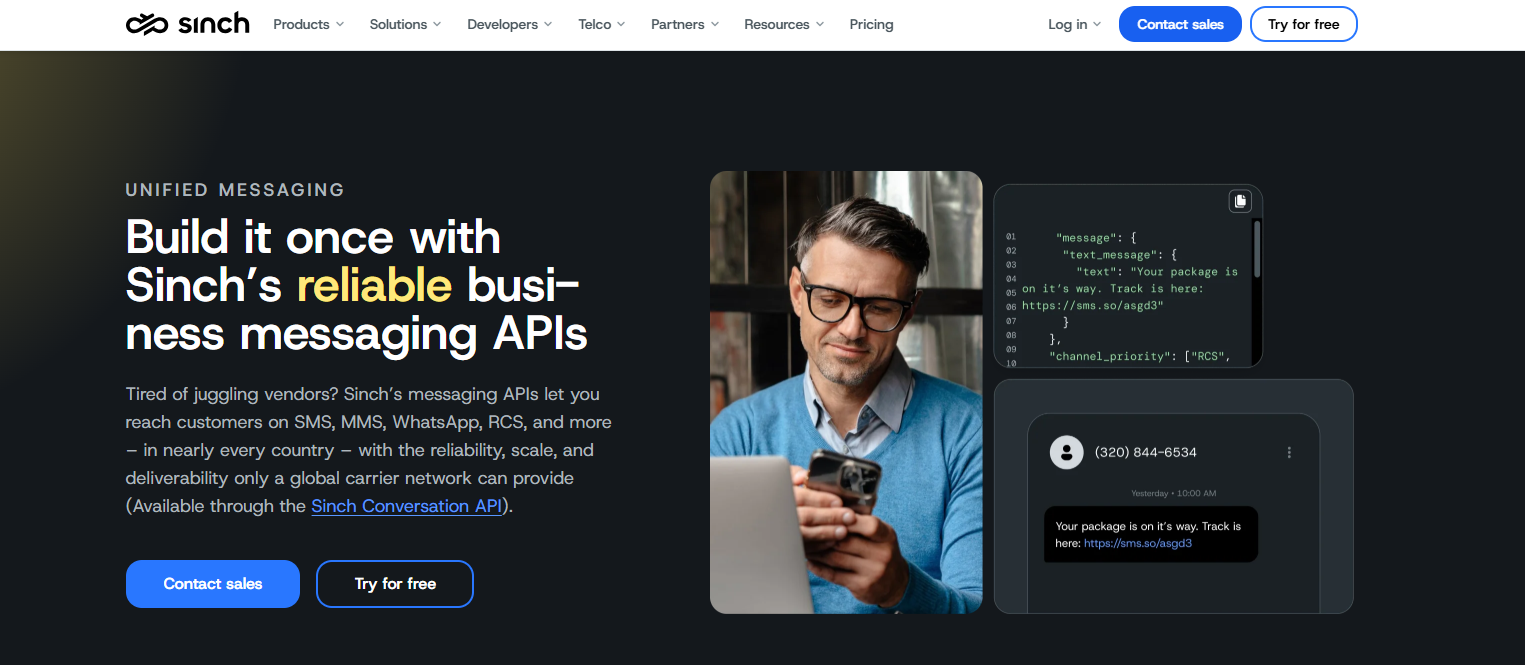This screenshot has width=1525, height=665.
Task: Open the Log in dropdown
Action: 1075,24
